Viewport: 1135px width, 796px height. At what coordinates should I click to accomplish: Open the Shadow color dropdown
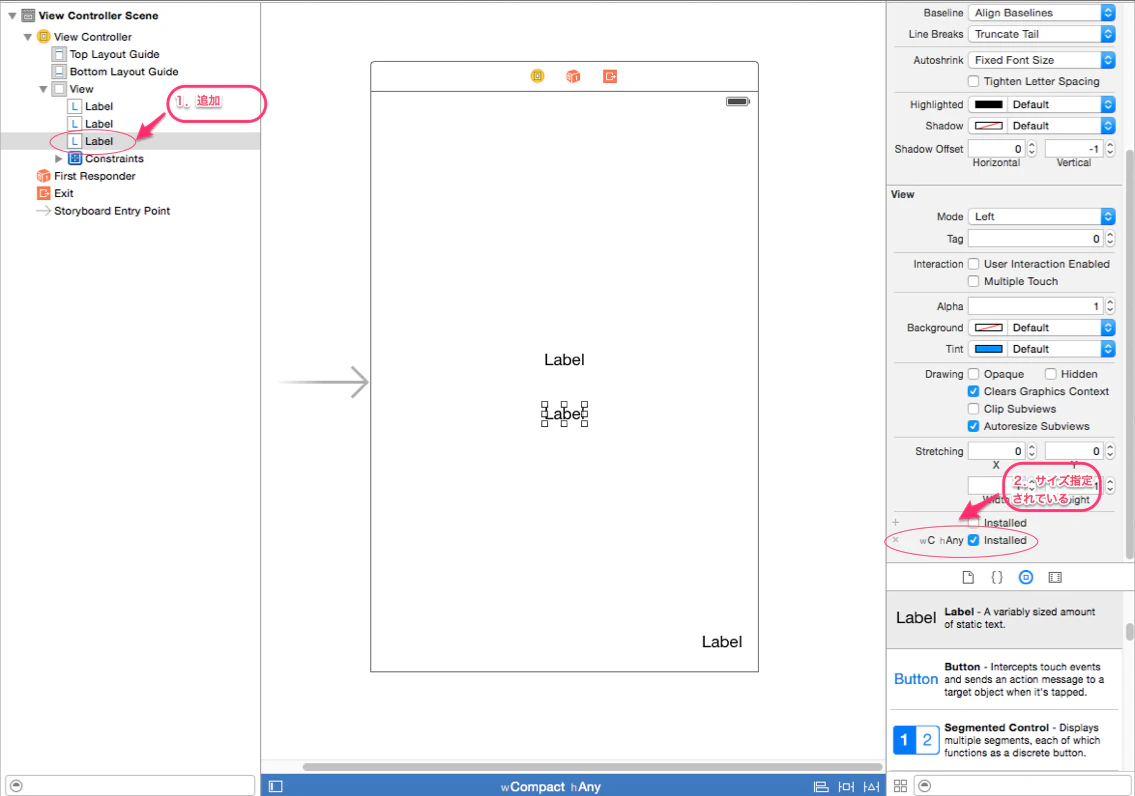pyautogui.click(x=1061, y=126)
